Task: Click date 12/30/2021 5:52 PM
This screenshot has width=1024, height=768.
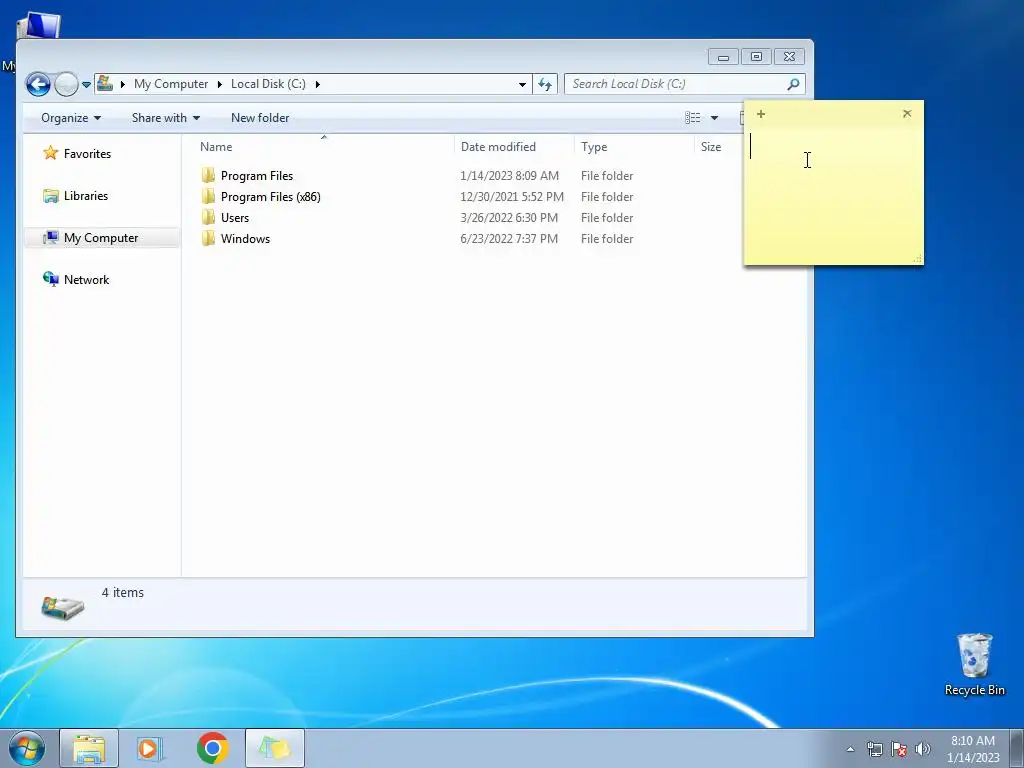Action: (x=512, y=197)
